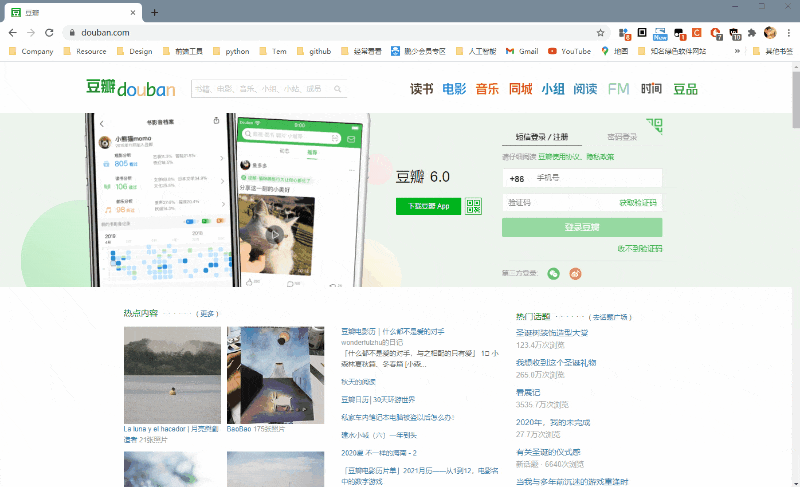800x487 pixels.
Task: Click the lake photo album thumbnail
Action: coord(172,375)
